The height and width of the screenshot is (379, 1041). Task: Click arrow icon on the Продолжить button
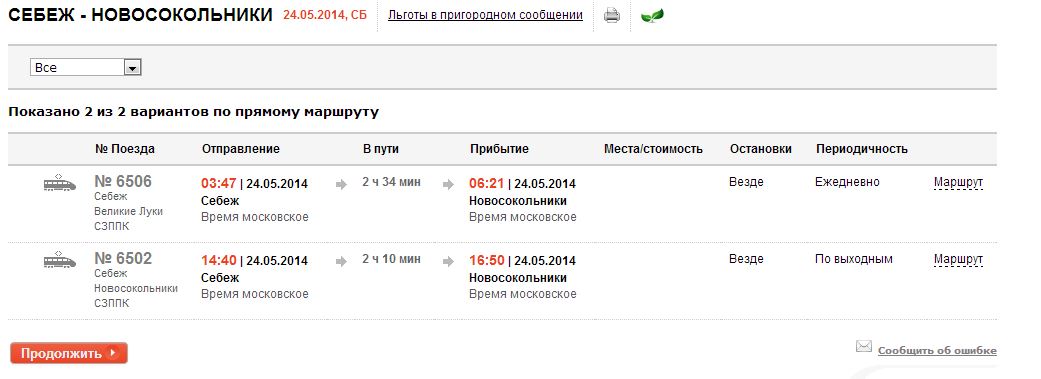tap(112, 353)
